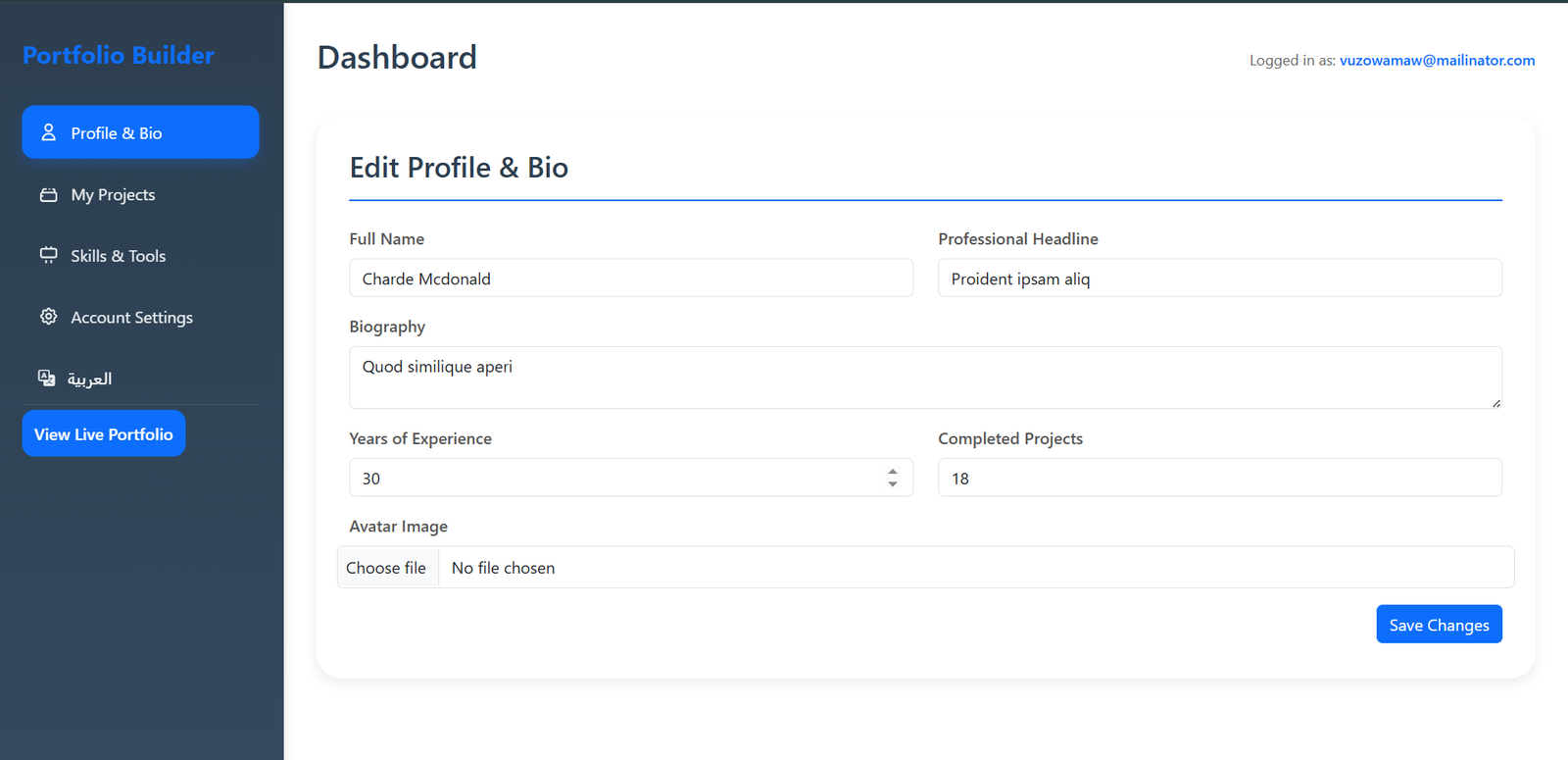Open the My Projects section

113,194
